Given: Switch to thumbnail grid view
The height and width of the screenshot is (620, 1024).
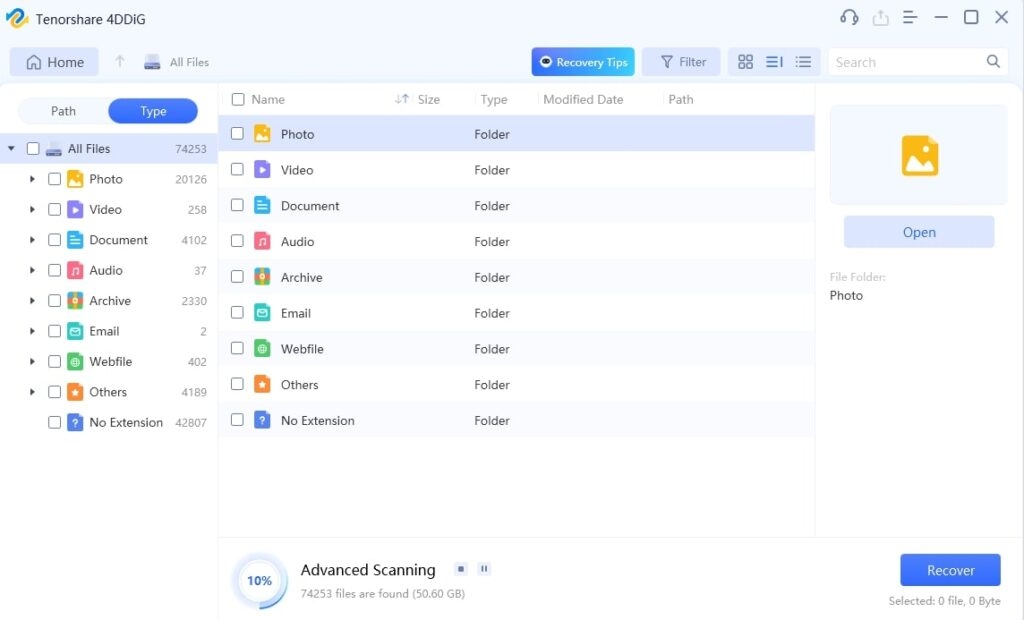Looking at the screenshot, I should 745,62.
